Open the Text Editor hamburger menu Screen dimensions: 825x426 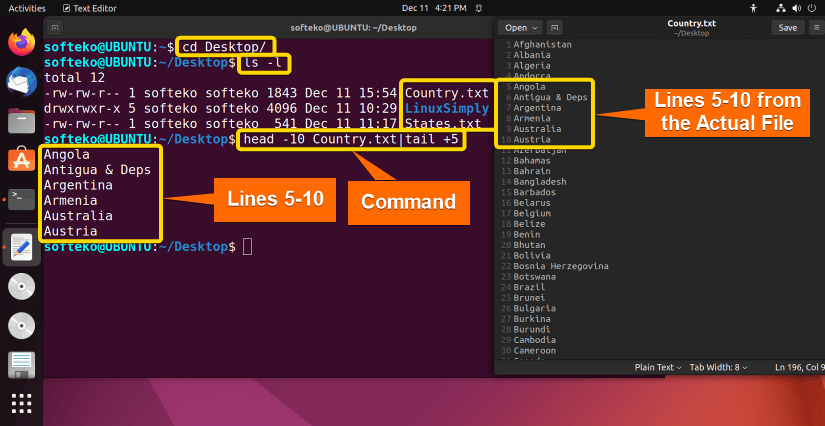click(x=816, y=28)
